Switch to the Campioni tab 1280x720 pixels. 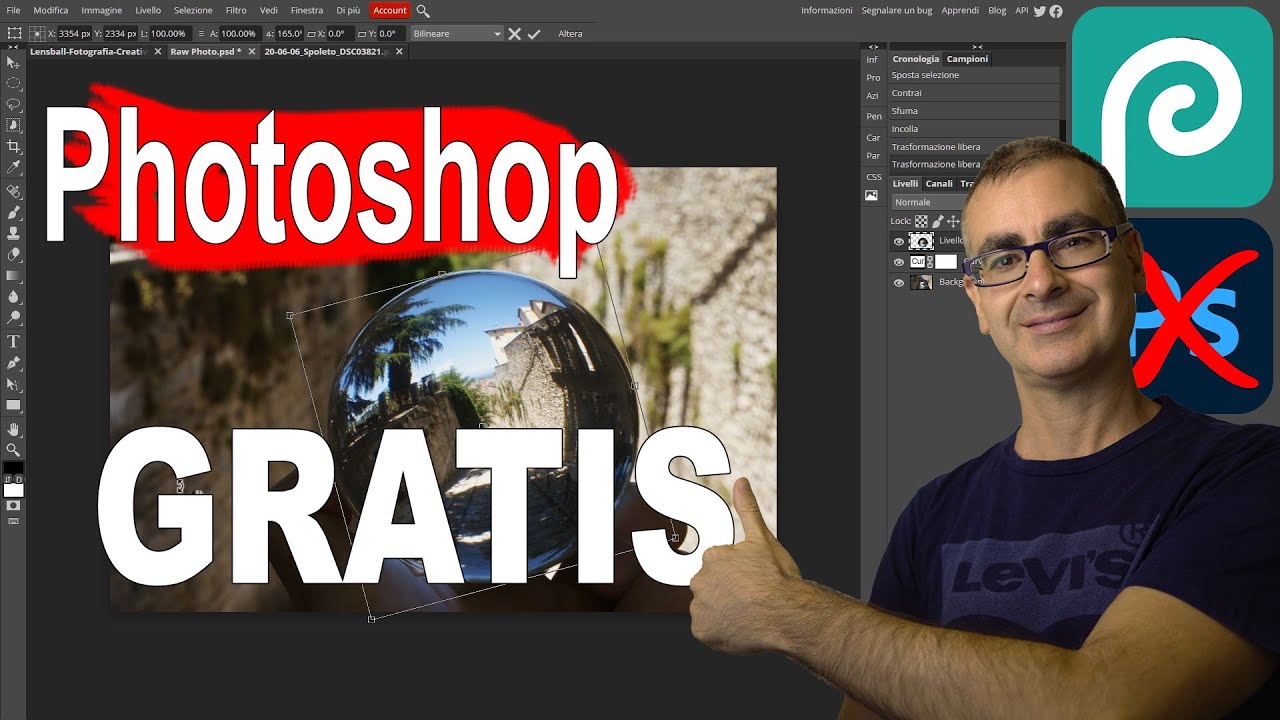967,59
